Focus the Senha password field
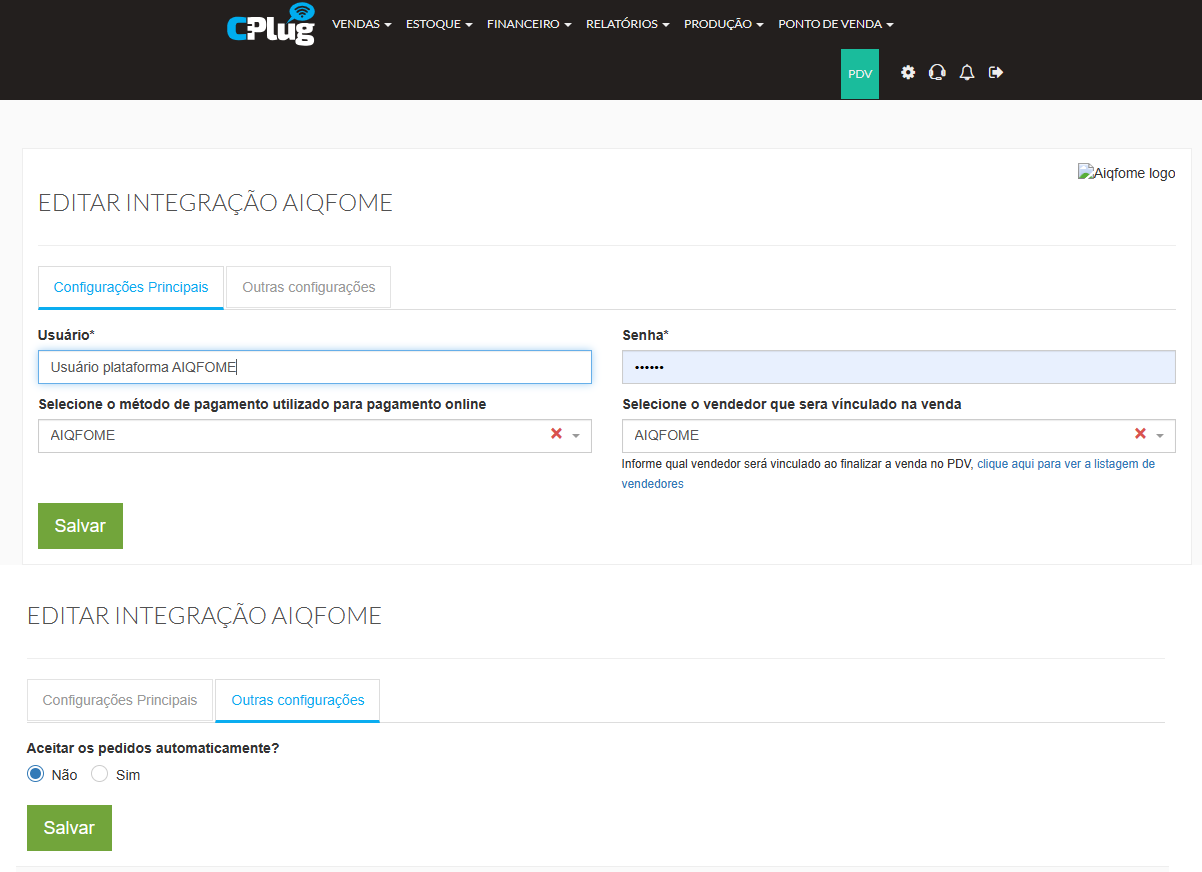This screenshot has height=872, width=1202. click(899, 367)
